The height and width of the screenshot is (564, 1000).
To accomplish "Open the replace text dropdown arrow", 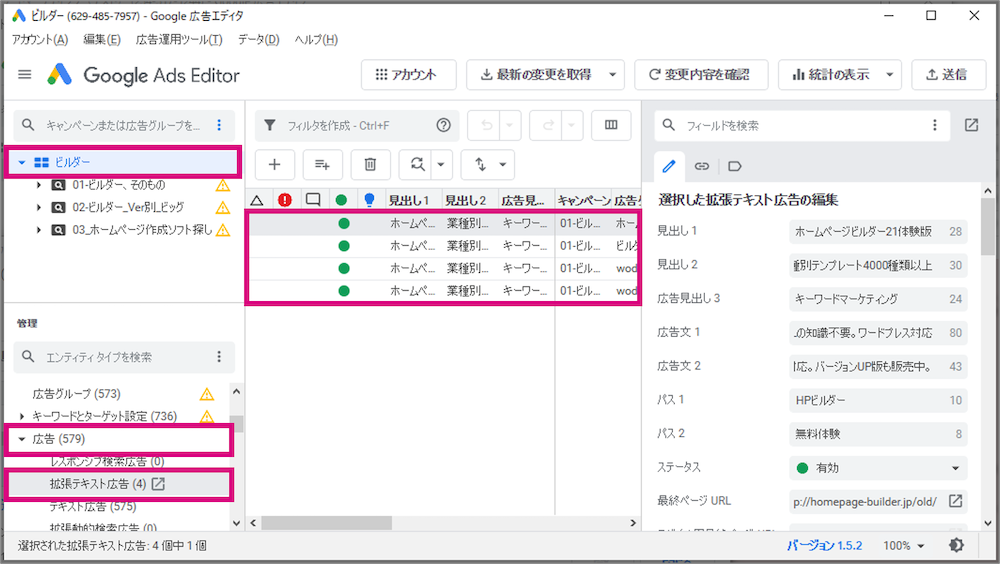I will coord(441,165).
